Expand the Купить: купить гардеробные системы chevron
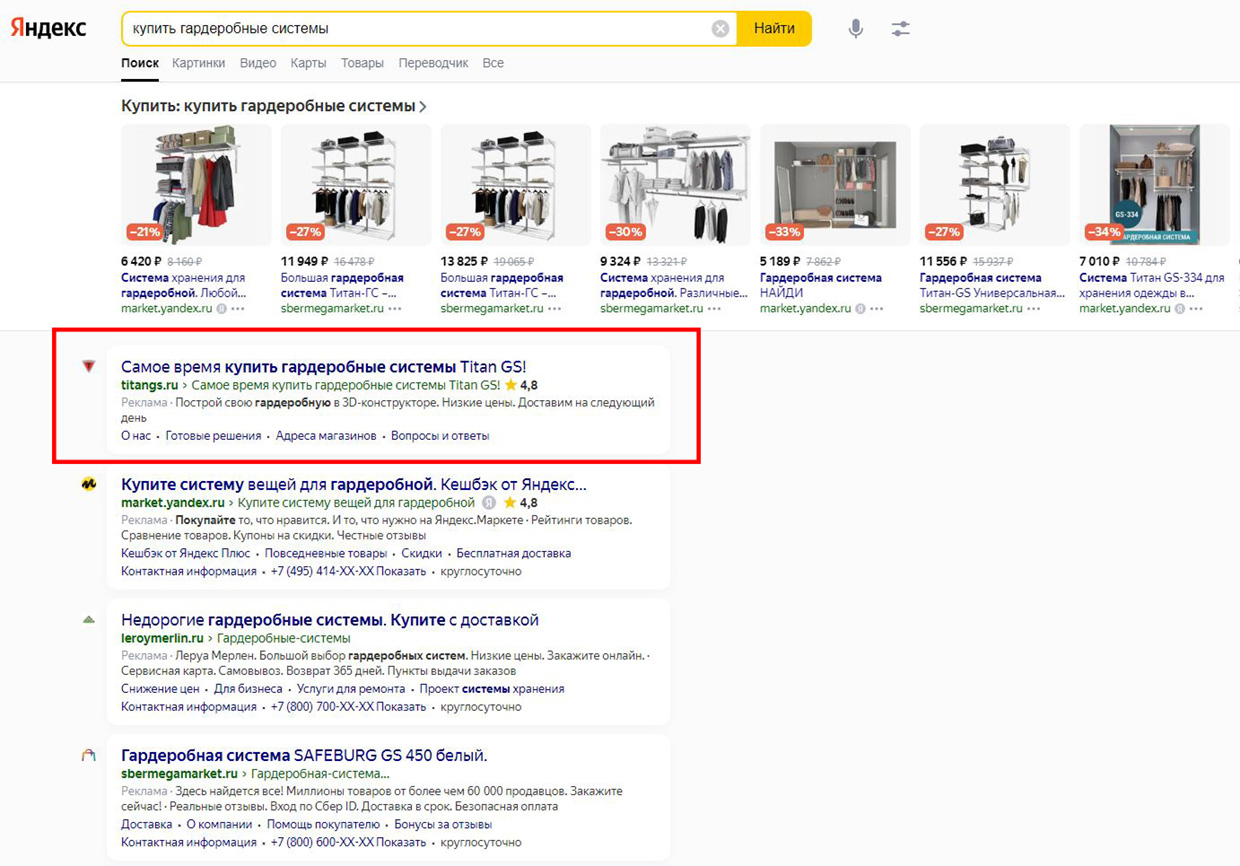This screenshot has width=1240, height=866. point(423,106)
